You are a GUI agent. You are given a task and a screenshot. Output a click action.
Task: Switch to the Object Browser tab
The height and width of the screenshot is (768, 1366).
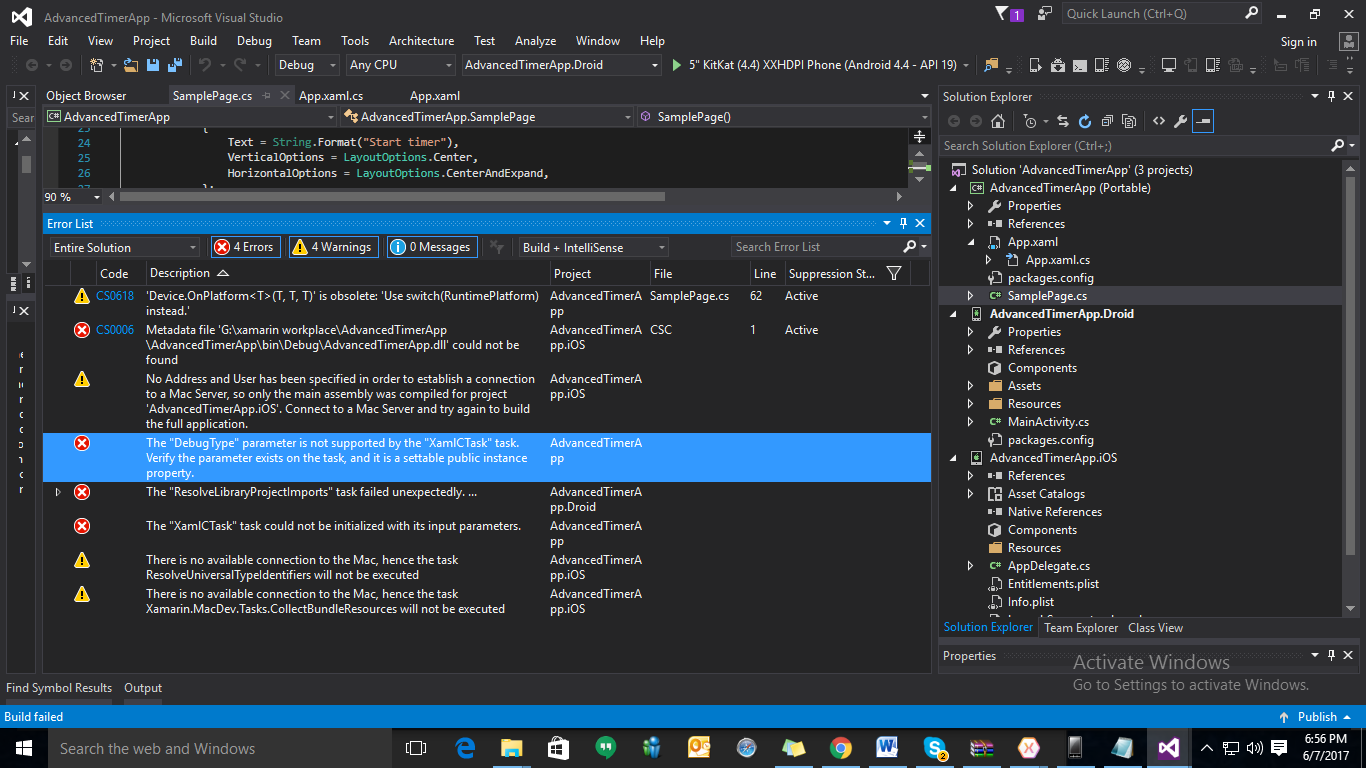coord(86,96)
